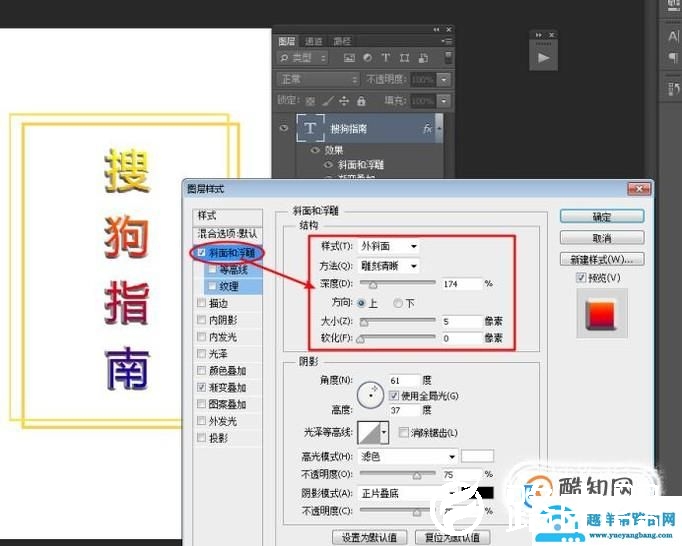Collapse the Layers panel with double-arrow icon
The image size is (682, 546).
click(x=436, y=30)
